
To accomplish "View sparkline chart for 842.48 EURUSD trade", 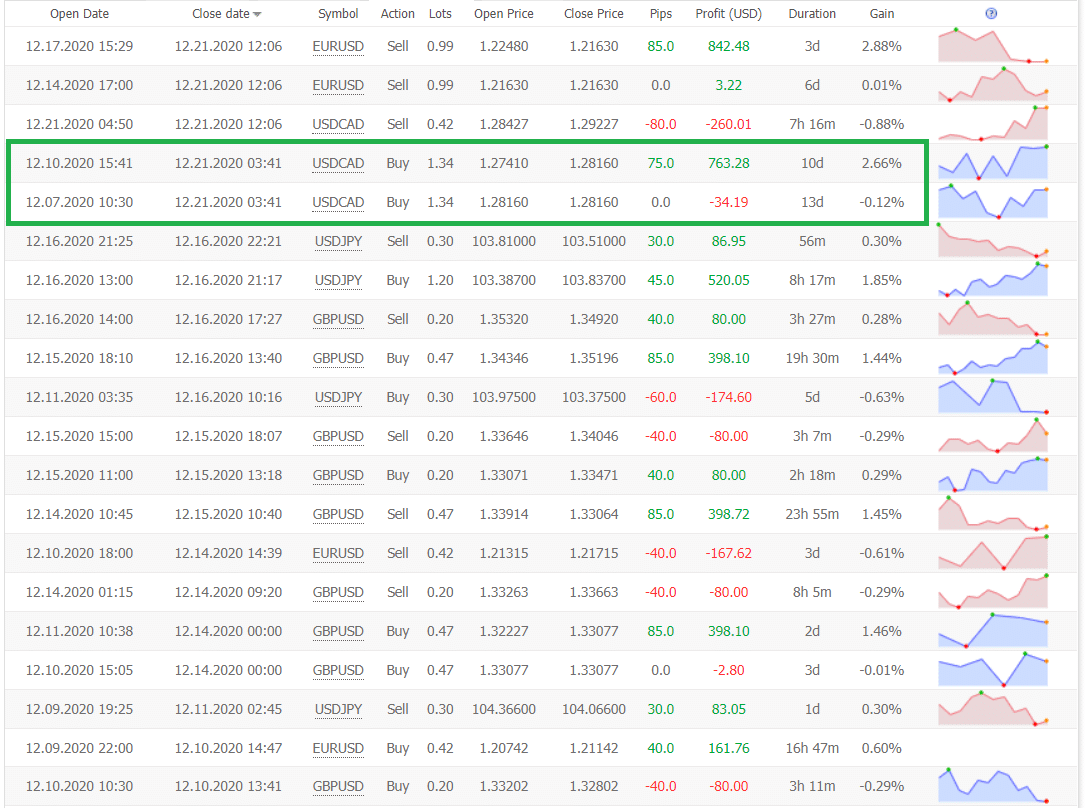I will coord(993,46).
